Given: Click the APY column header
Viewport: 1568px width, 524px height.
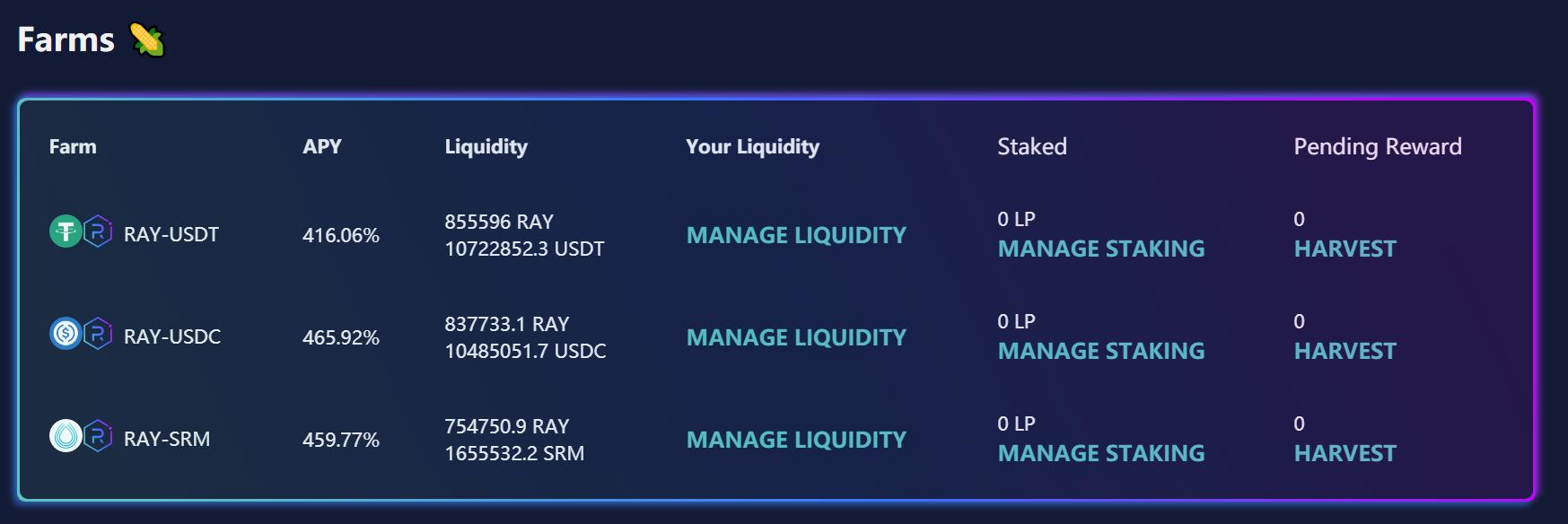Looking at the screenshot, I should [322, 146].
